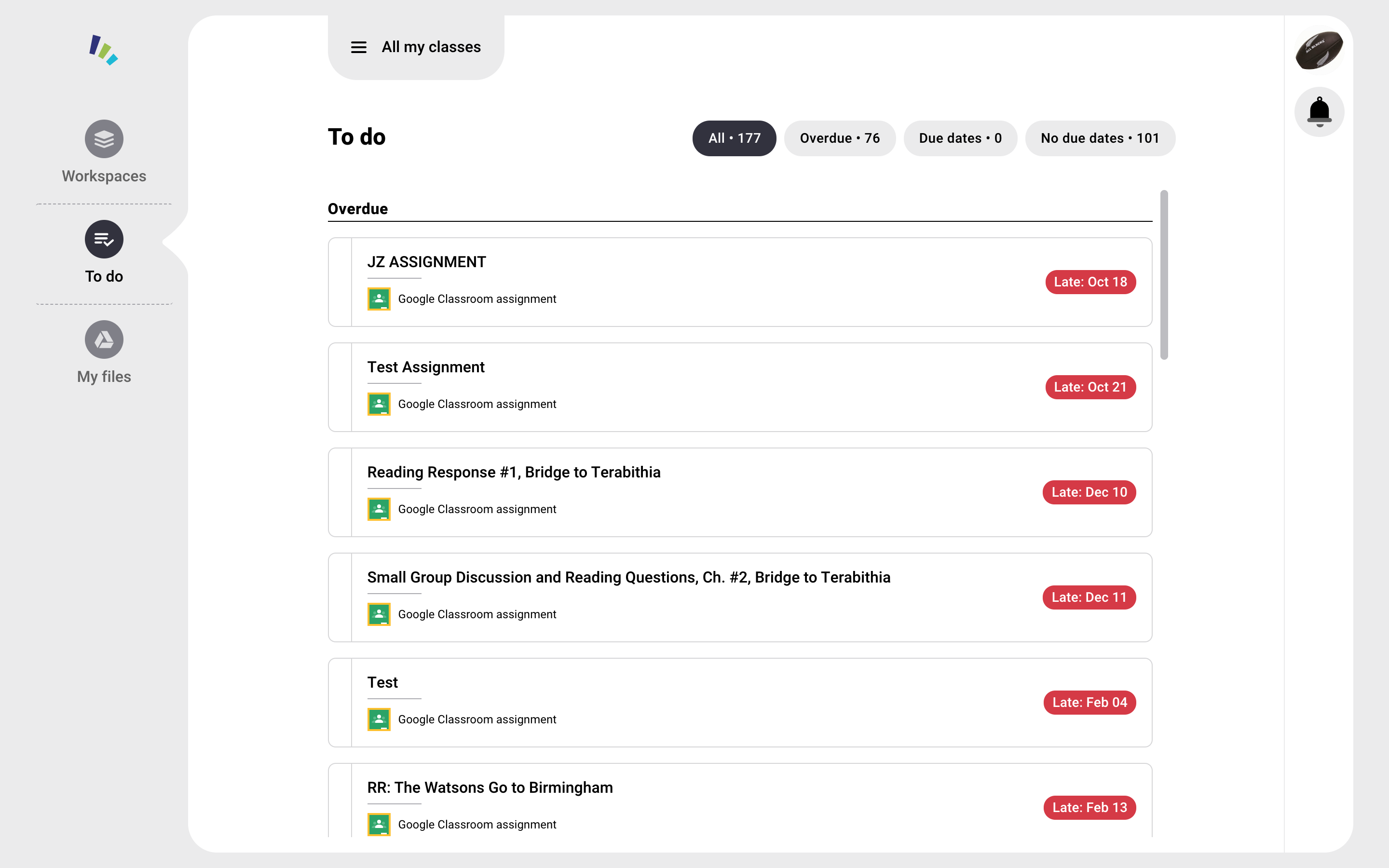Image resolution: width=1389 pixels, height=868 pixels.
Task: Click the Late: Dec 11 badge
Action: click(1089, 597)
